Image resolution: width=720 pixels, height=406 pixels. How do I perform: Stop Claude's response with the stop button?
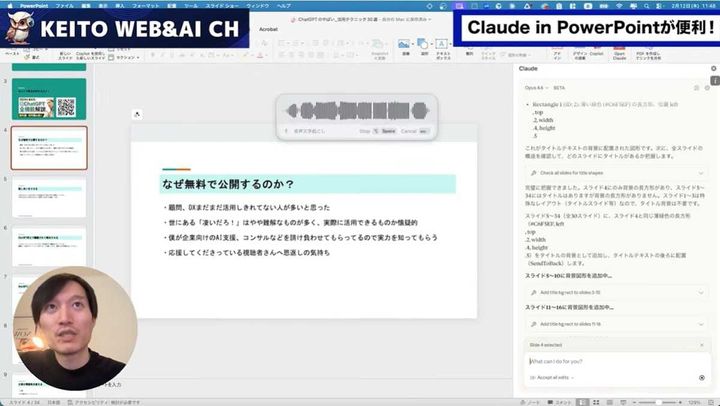(702, 378)
